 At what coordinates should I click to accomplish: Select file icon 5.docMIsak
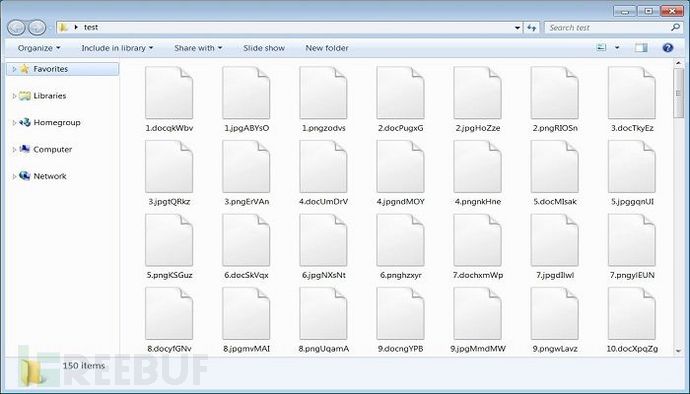pyautogui.click(x=555, y=166)
